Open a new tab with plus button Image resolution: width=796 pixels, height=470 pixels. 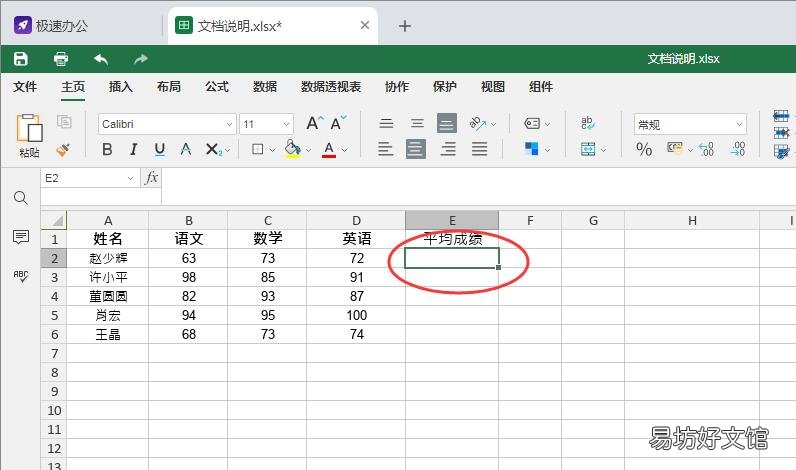tap(405, 26)
